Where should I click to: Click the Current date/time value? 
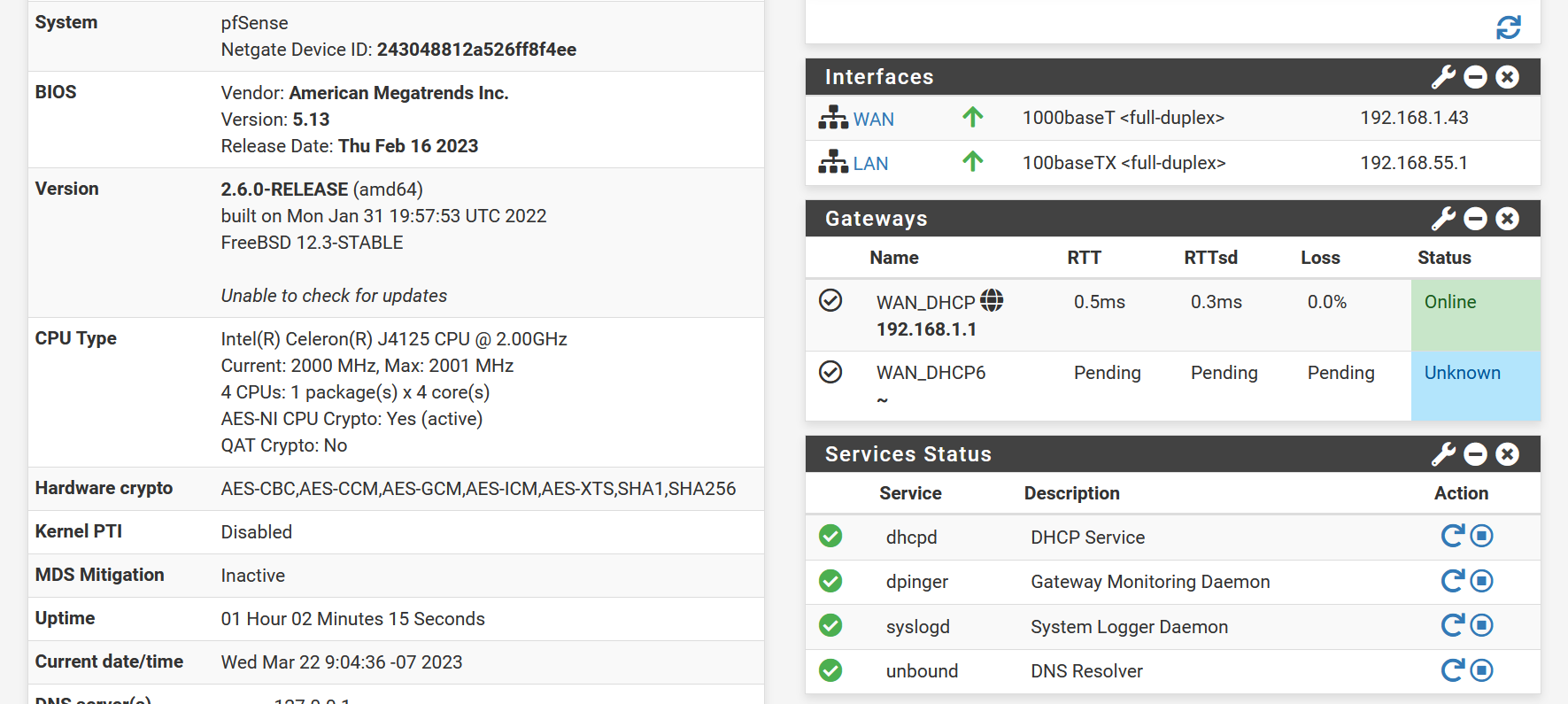tap(341, 662)
